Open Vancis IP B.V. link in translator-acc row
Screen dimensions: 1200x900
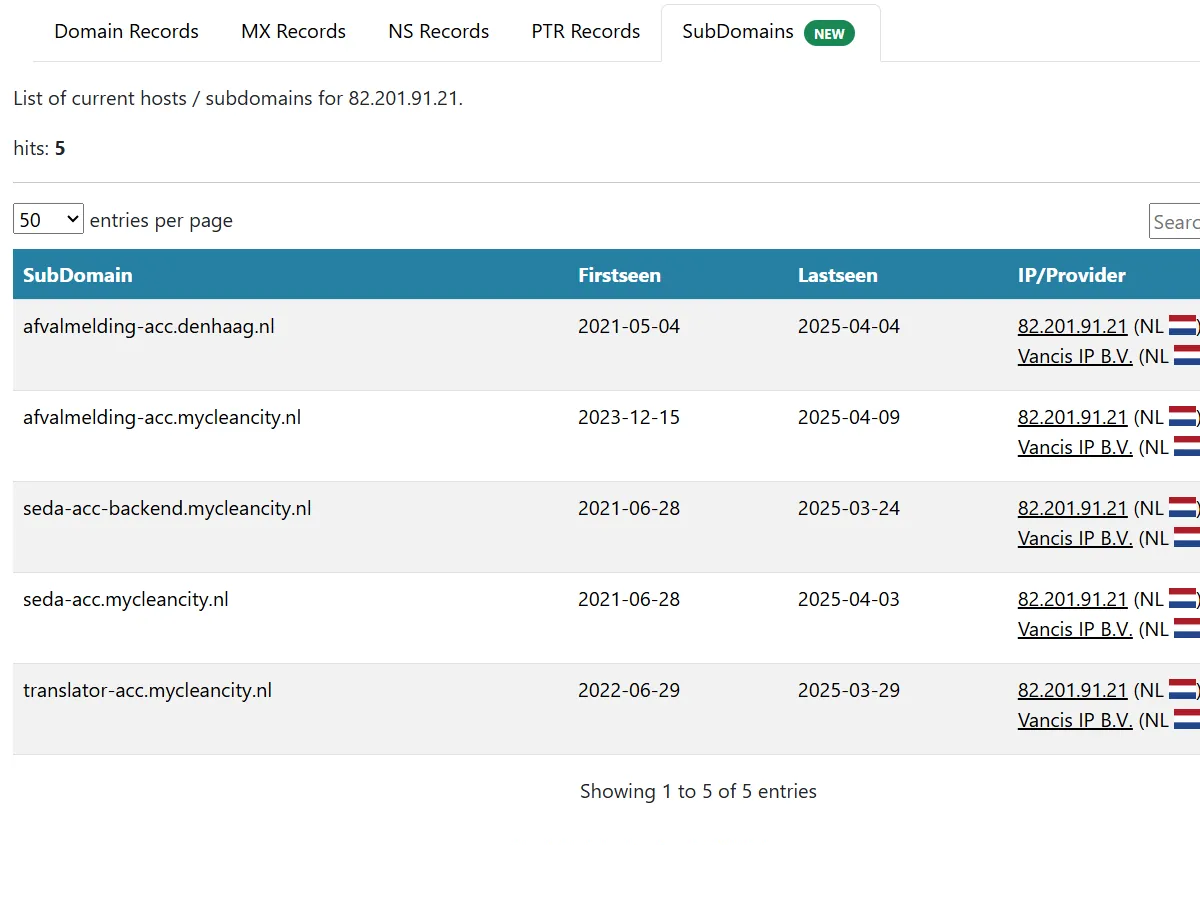pos(1075,720)
